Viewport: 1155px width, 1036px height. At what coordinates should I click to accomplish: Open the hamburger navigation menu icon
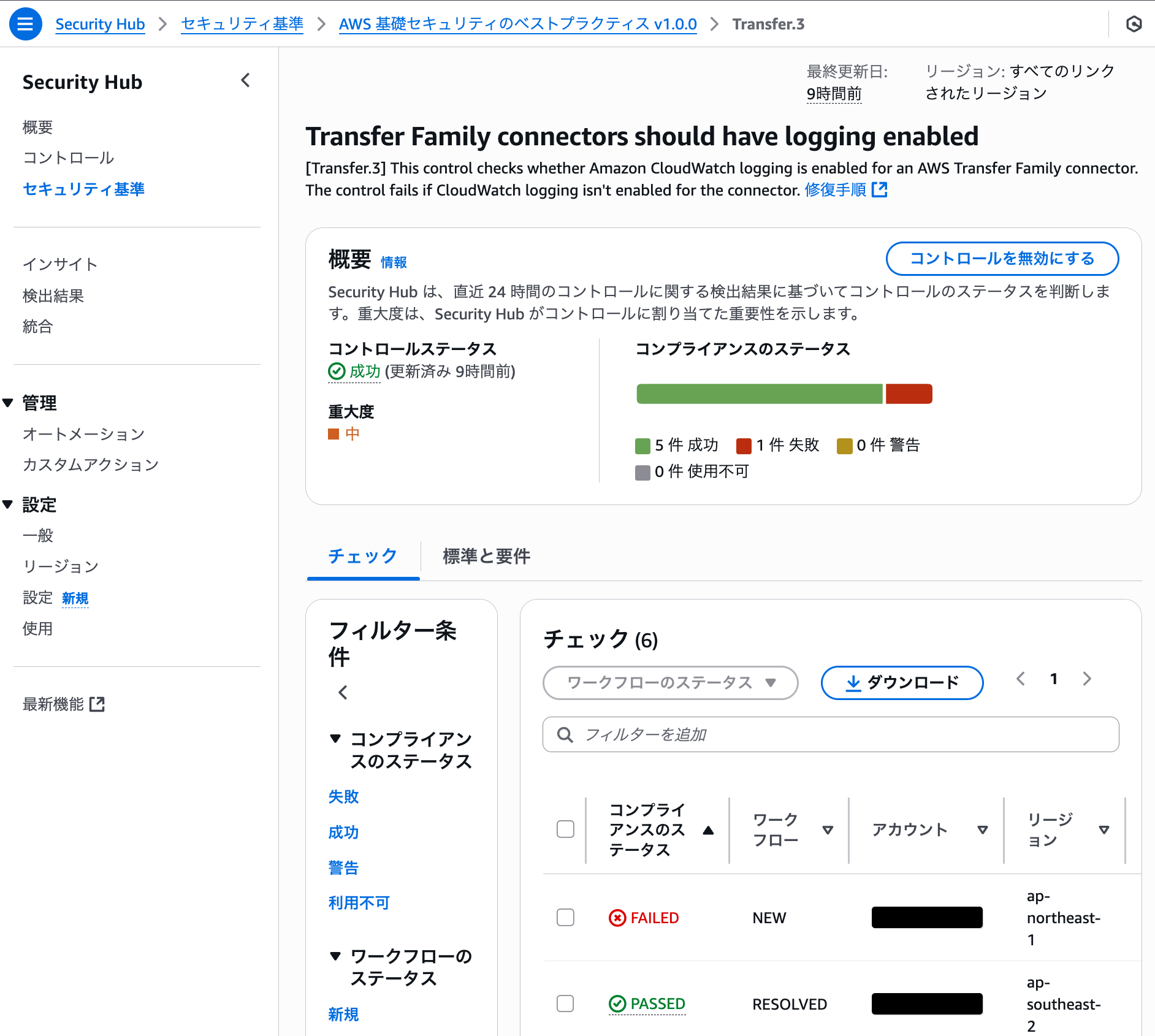[x=25, y=24]
